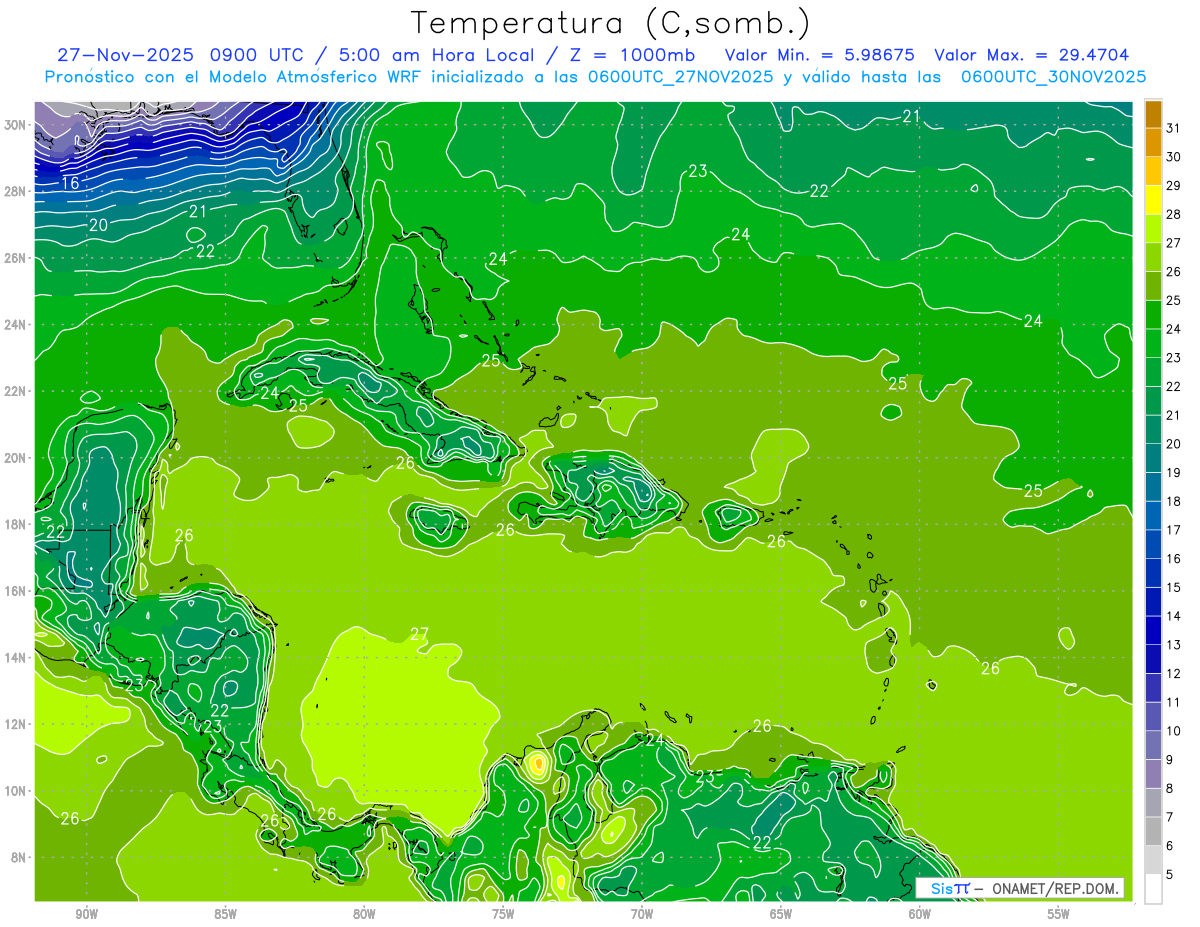Click the '0600UTC_30NOV2025' valid-until text
1200x927 pixels.
click(x=1053, y=77)
